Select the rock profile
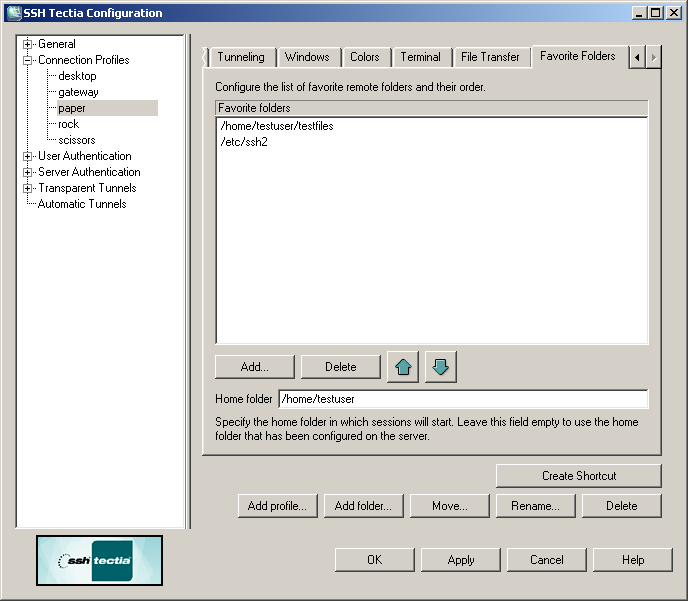This screenshot has width=688, height=601. 68,124
